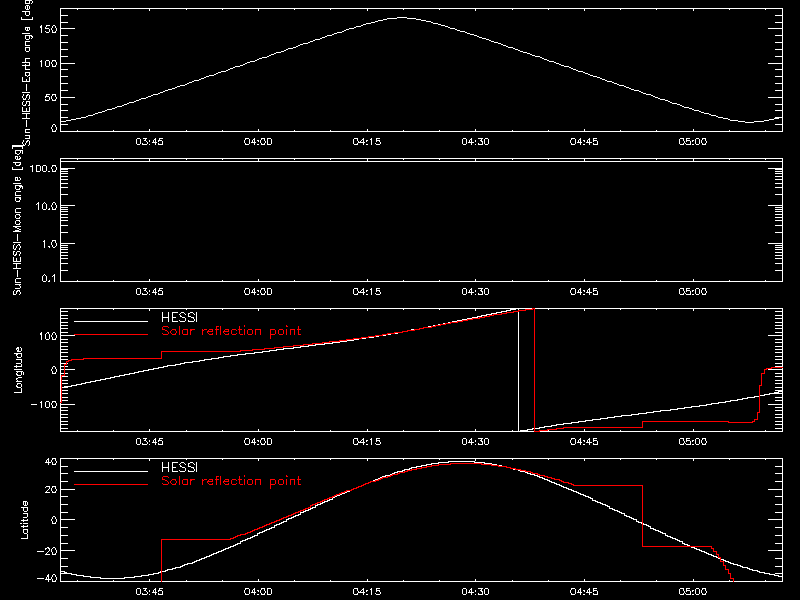Click the 0 tick label on Longitude plot
Screen dimensions: 800x600
coord(54,370)
